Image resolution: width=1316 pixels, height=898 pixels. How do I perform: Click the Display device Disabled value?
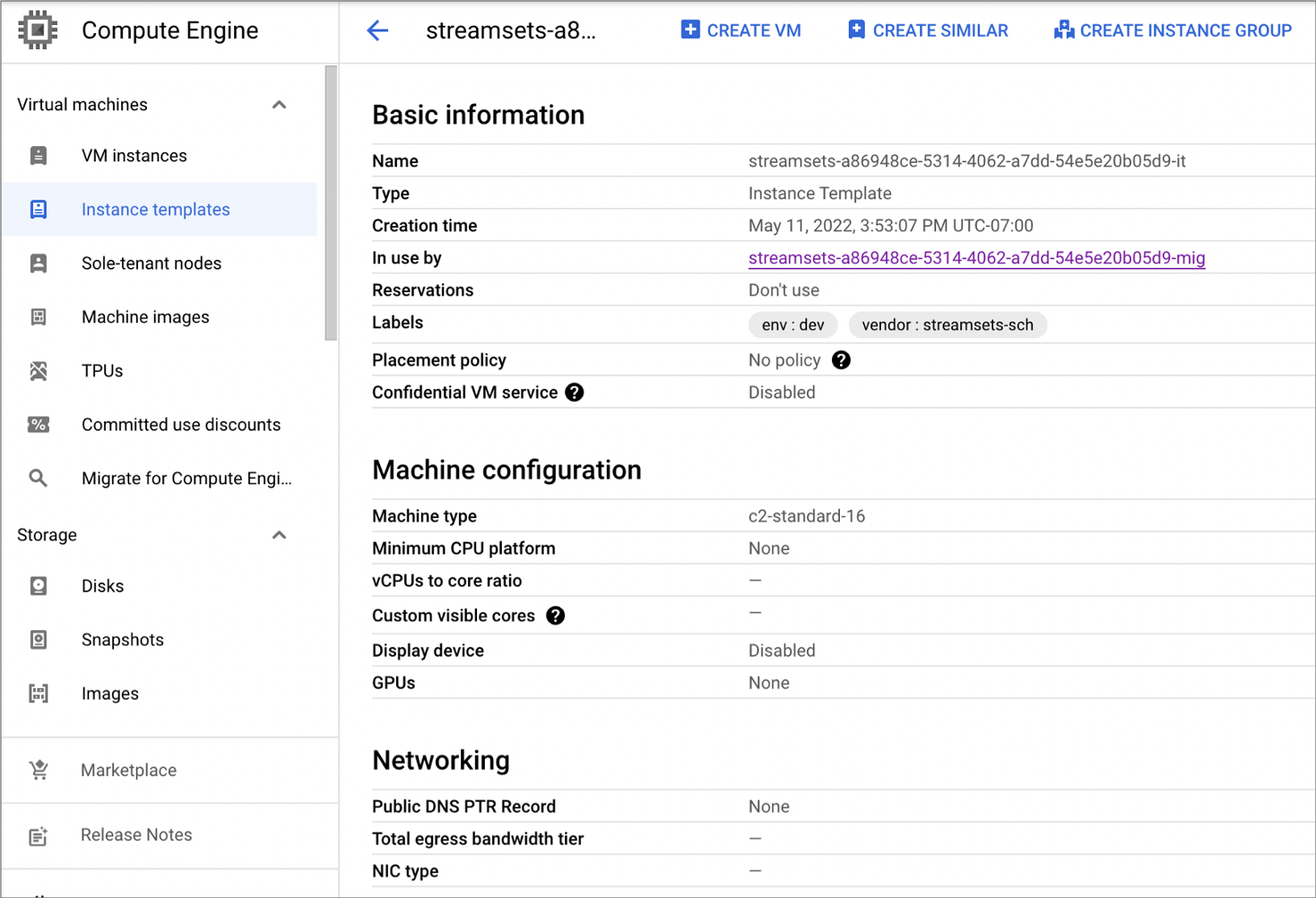(x=782, y=651)
